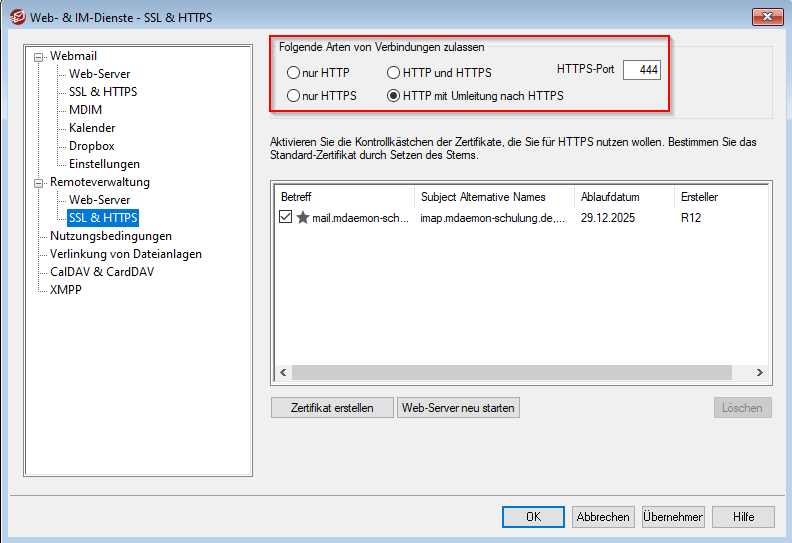Click the MDaemon app icon in title bar
The width and height of the screenshot is (792, 543).
pos(16,16)
